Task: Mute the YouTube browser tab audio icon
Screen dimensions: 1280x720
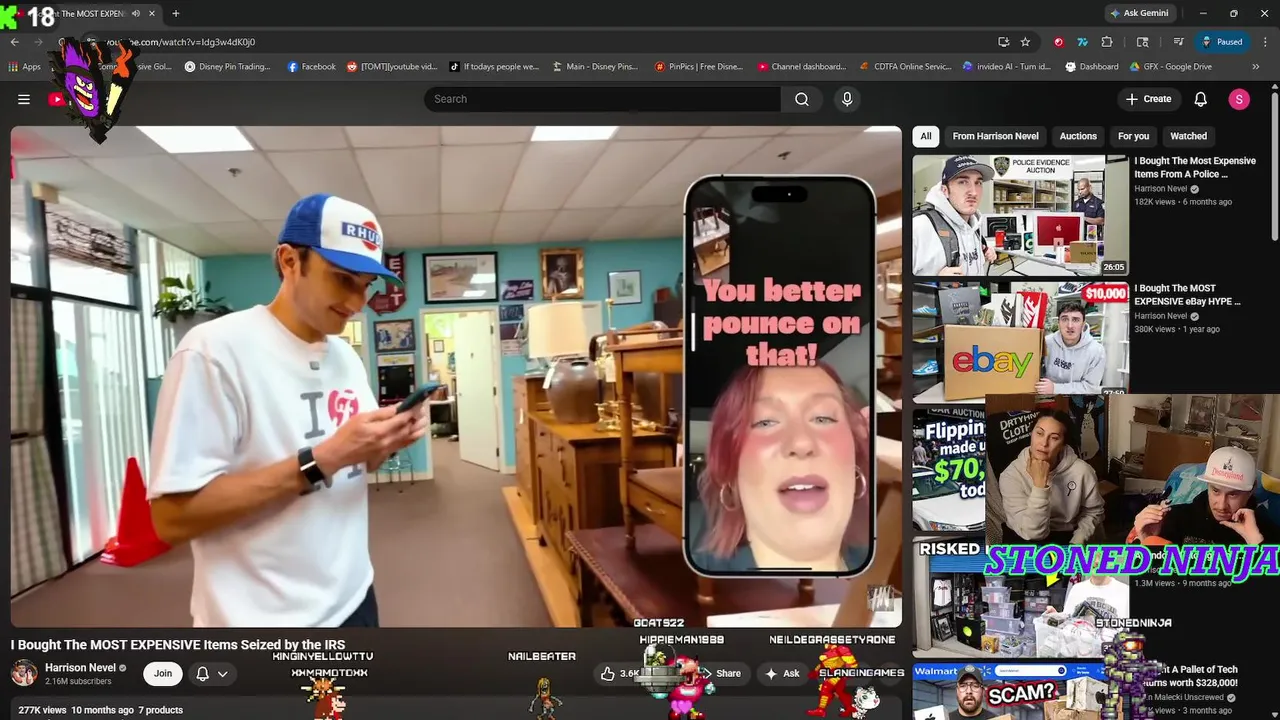Action: pos(136,13)
